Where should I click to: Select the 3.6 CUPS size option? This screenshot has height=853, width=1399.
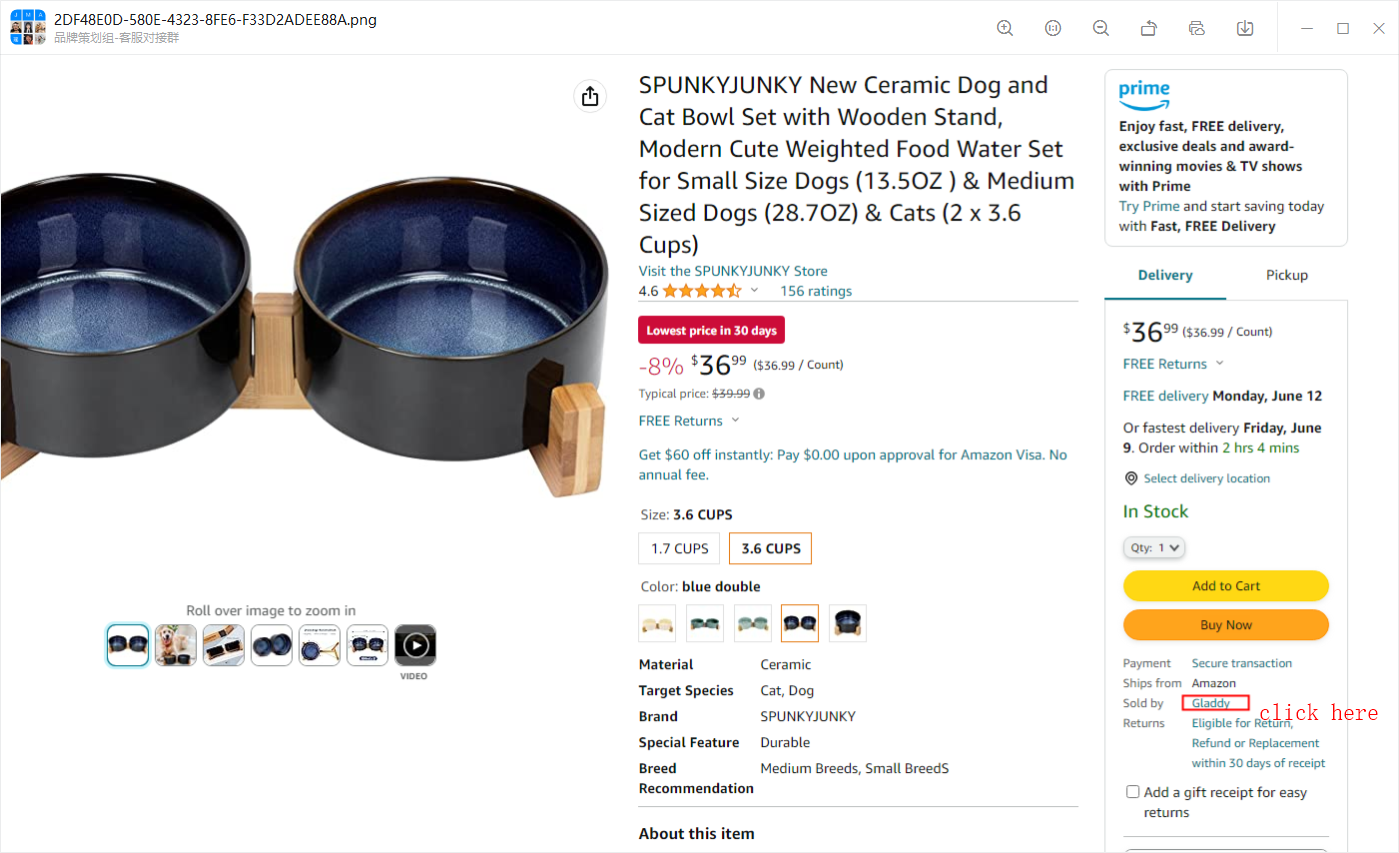(x=770, y=548)
